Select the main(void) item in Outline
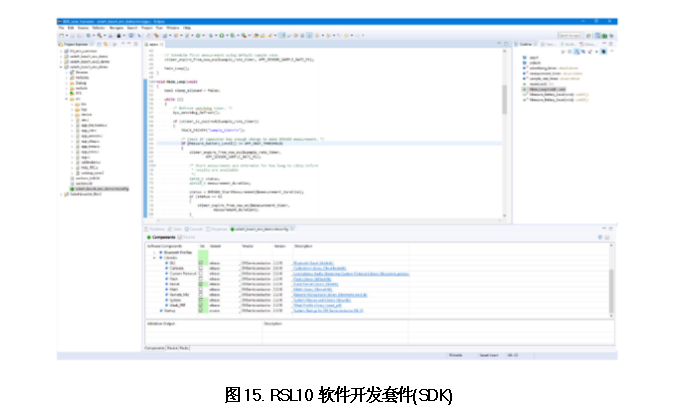Screen dimensions: 681x416 click(538, 84)
